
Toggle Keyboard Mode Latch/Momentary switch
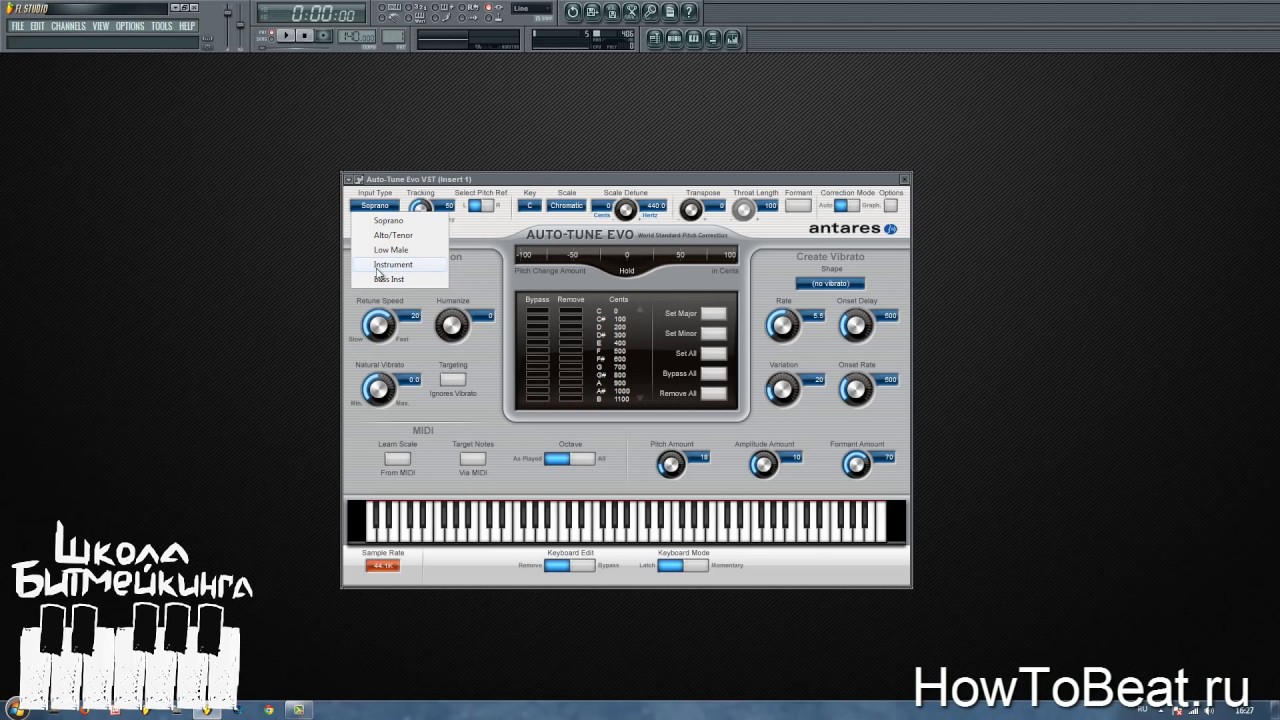coord(682,565)
